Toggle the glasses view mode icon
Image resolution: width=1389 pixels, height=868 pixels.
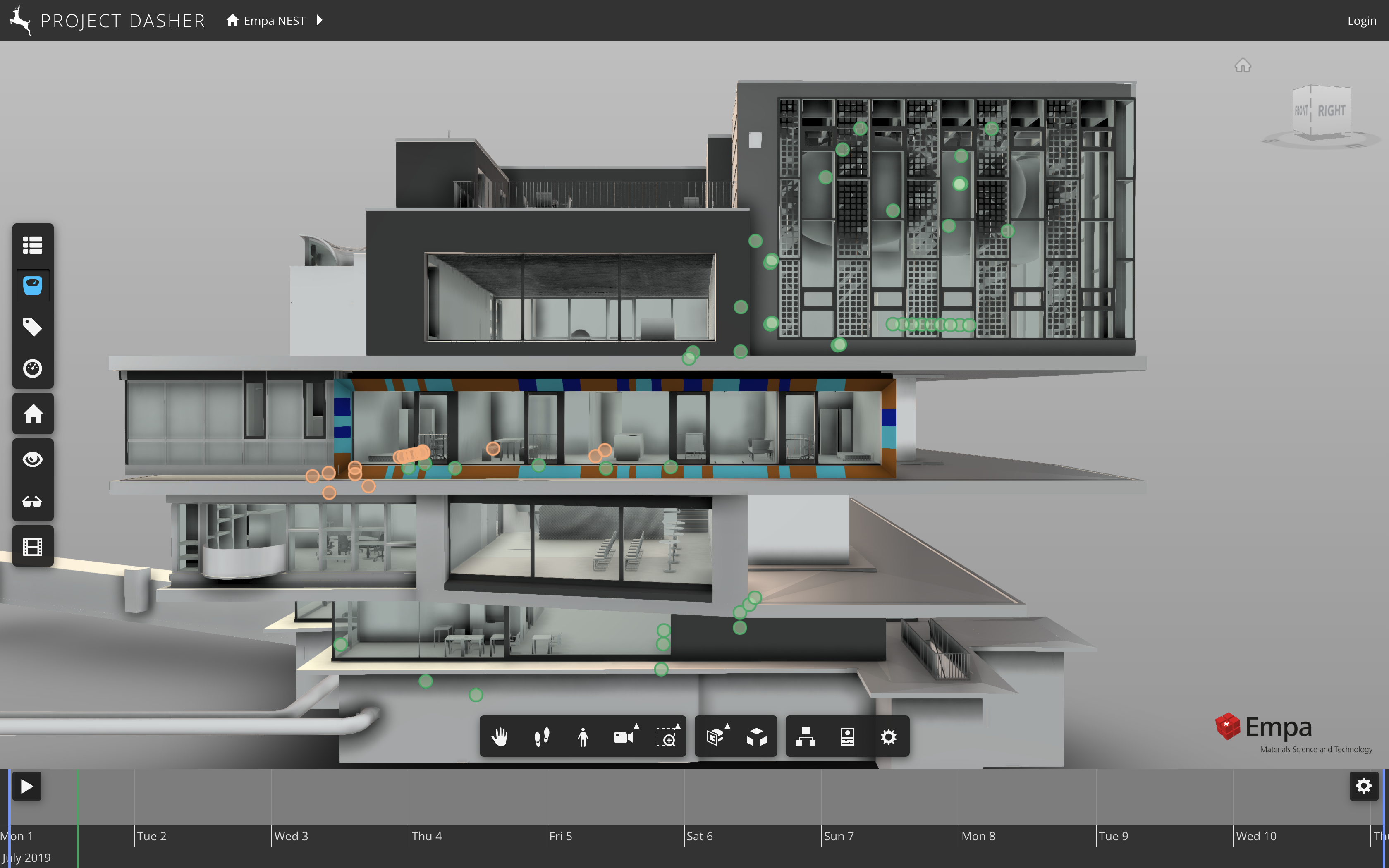(33, 502)
